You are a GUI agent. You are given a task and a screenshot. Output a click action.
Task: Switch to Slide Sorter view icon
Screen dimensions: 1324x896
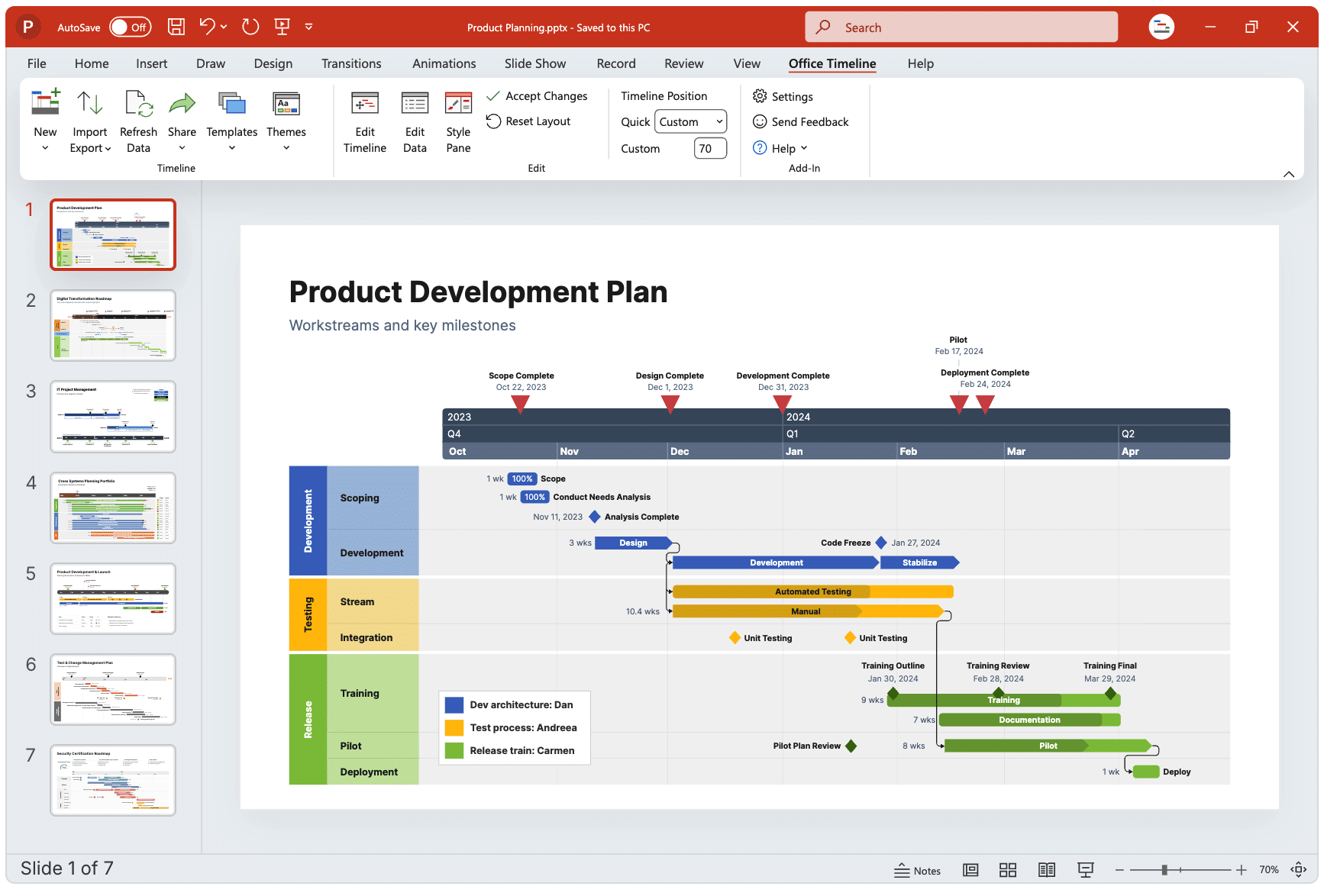(1008, 870)
